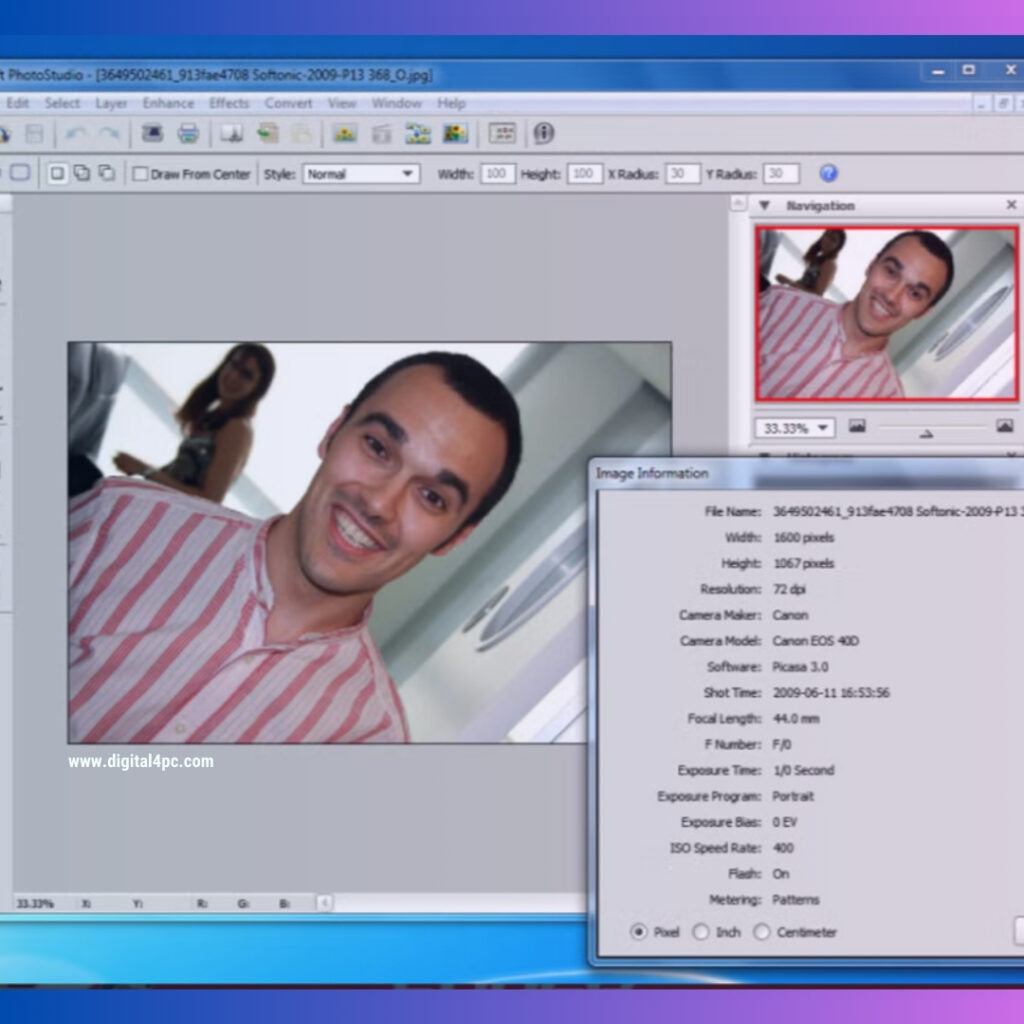Click the greyed-out box icon before multi-photo icon
The width and height of the screenshot is (1024, 1024).
pos(381,134)
